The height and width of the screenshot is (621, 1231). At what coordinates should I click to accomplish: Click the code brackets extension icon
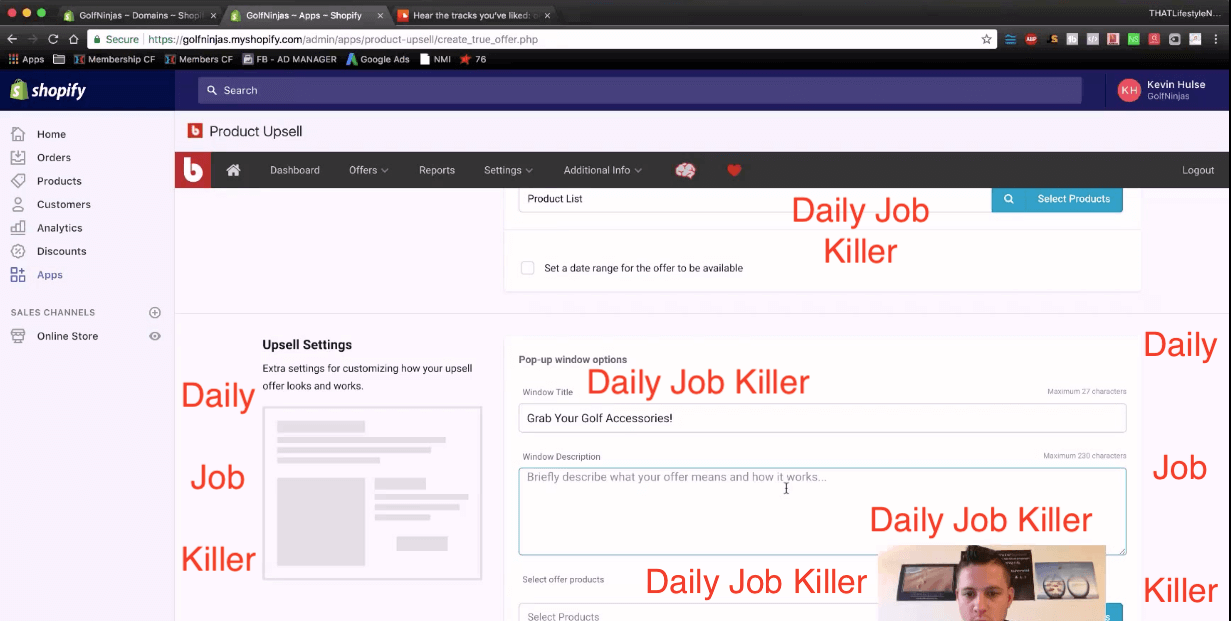coord(1093,39)
